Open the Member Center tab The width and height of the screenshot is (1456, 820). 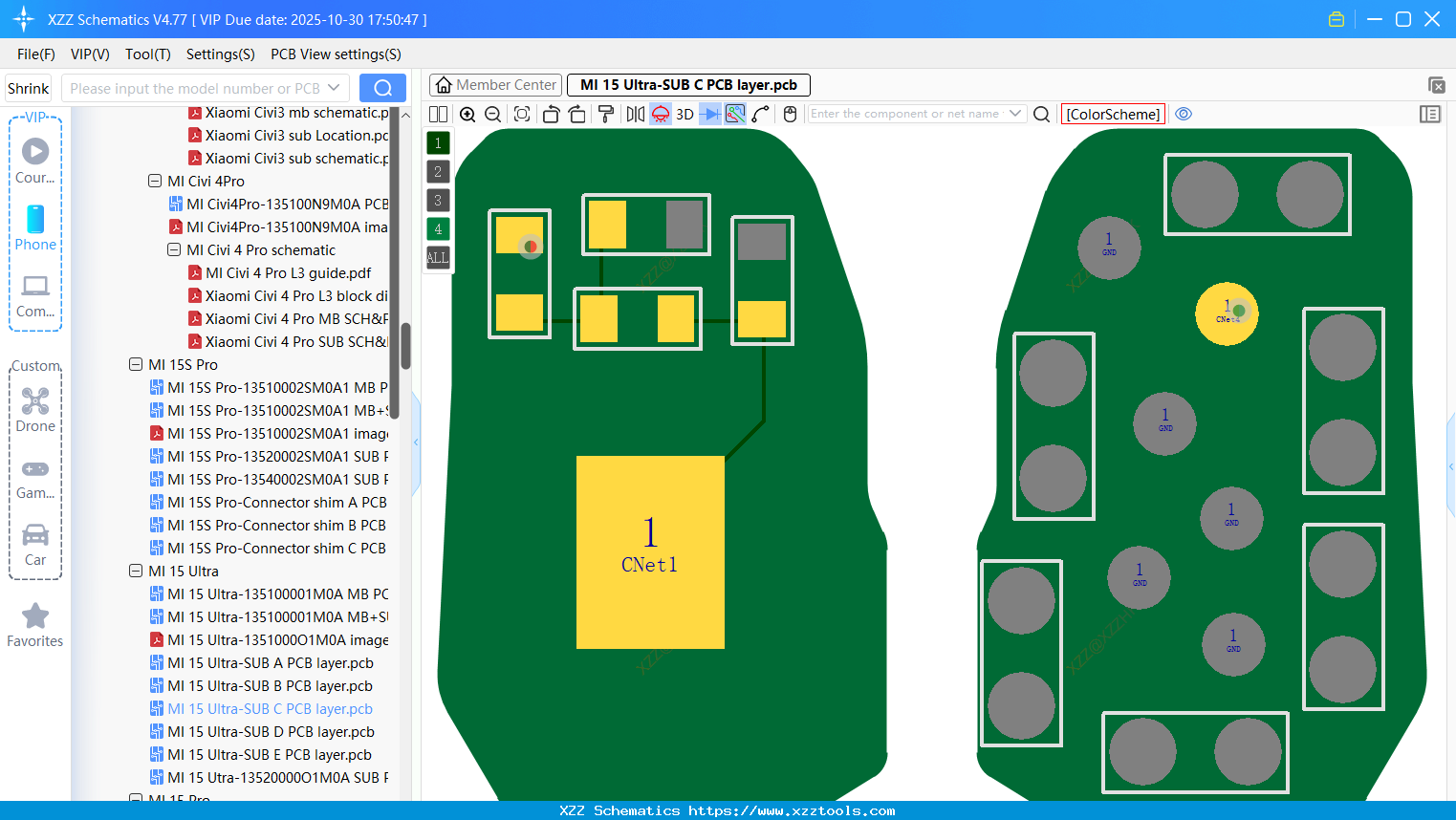[x=496, y=85]
